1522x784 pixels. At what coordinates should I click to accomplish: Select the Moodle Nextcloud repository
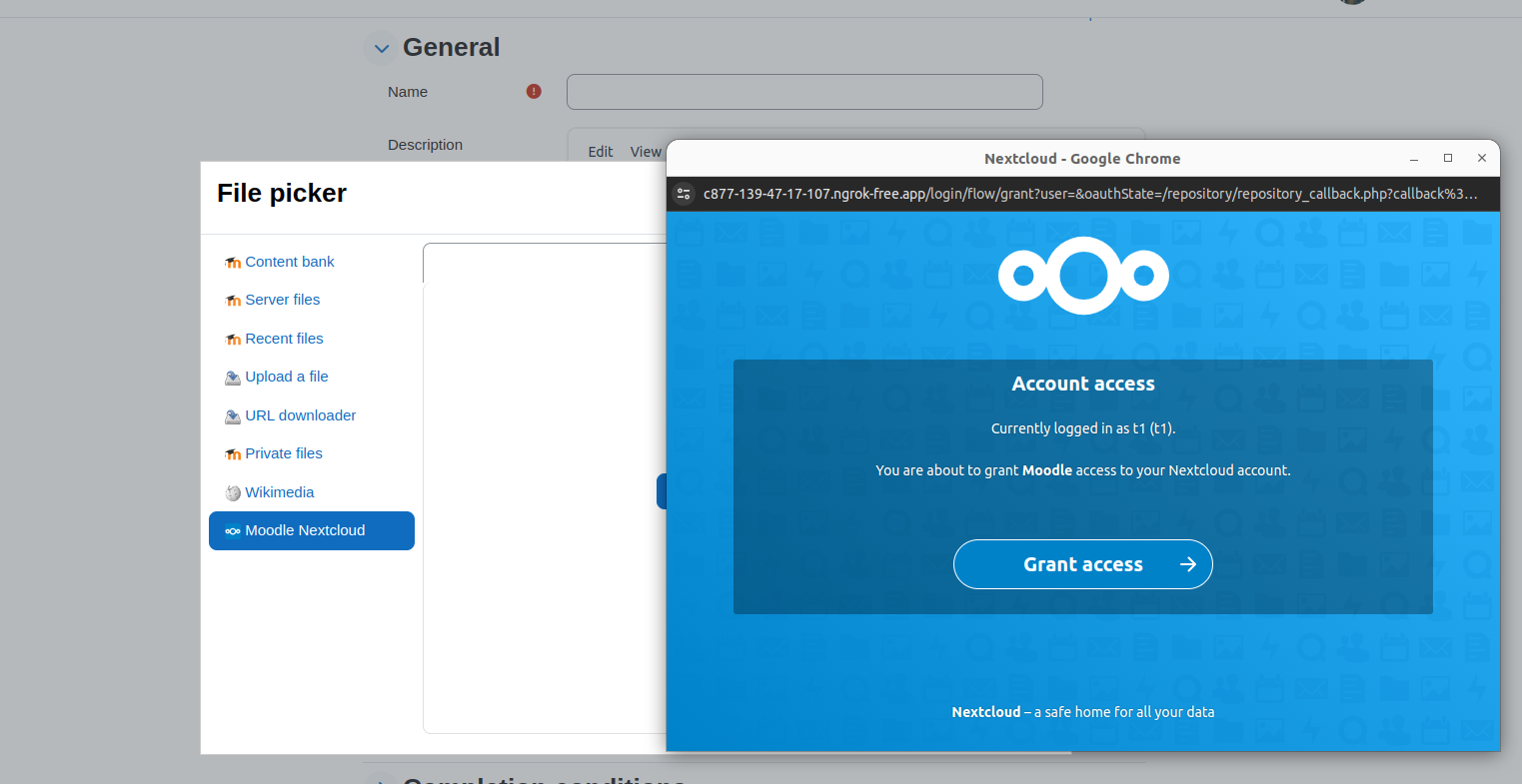[312, 530]
